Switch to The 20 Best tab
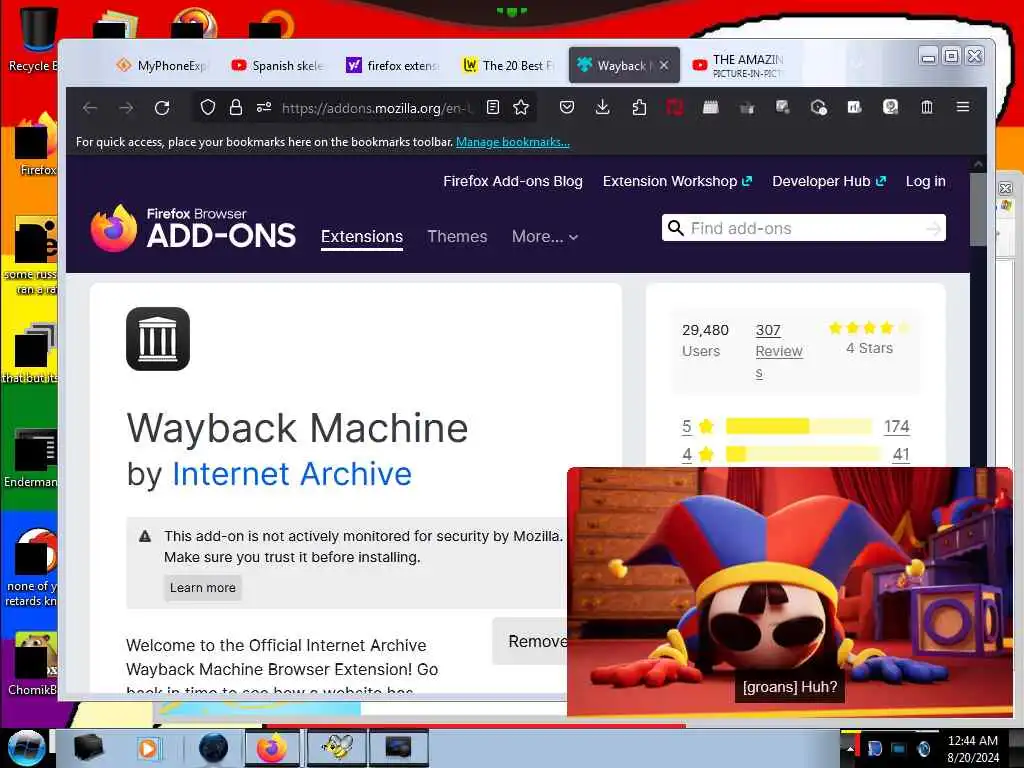The image size is (1024, 768). 508,65
